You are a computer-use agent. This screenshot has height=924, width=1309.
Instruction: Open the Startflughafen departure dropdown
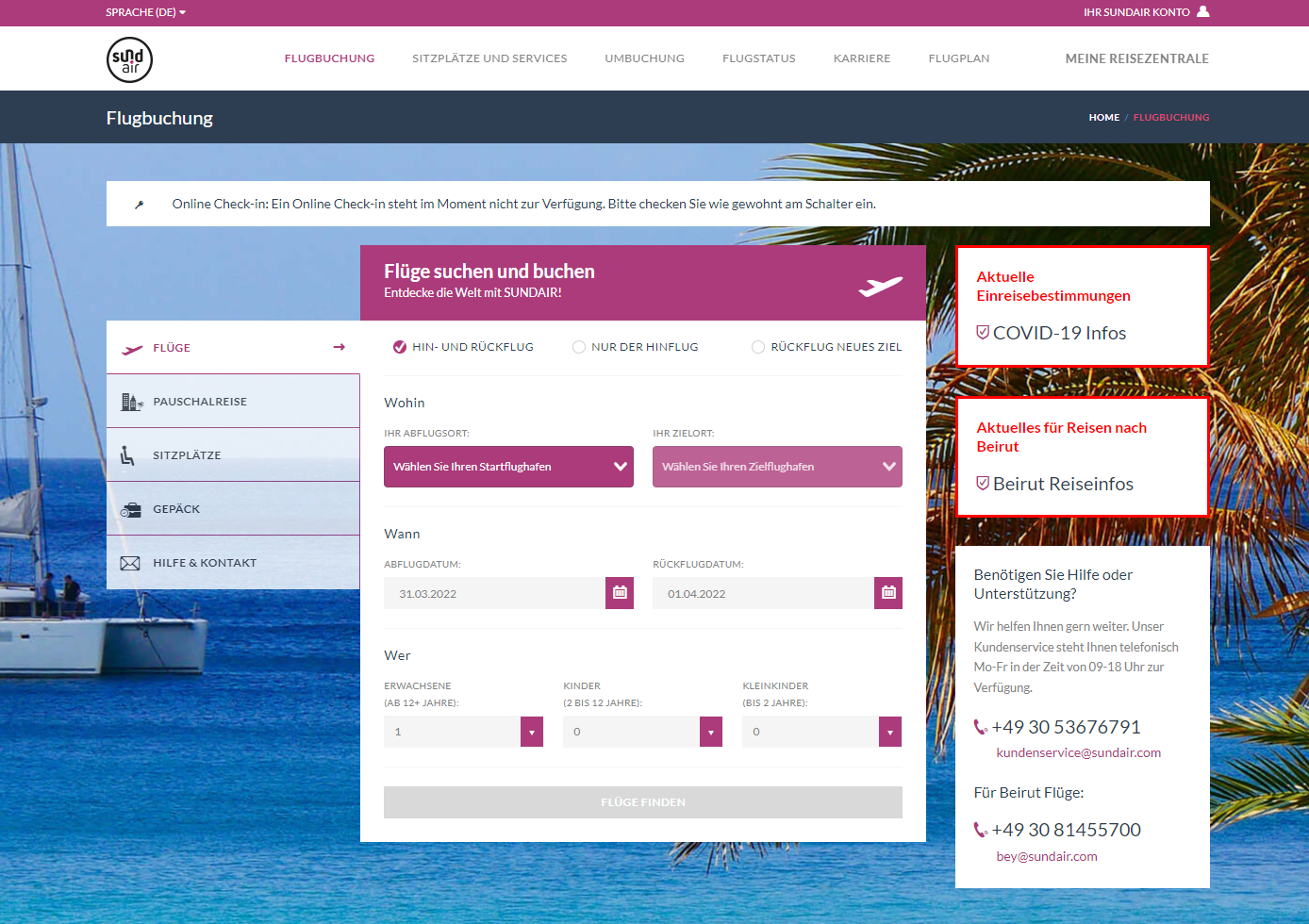click(508, 467)
